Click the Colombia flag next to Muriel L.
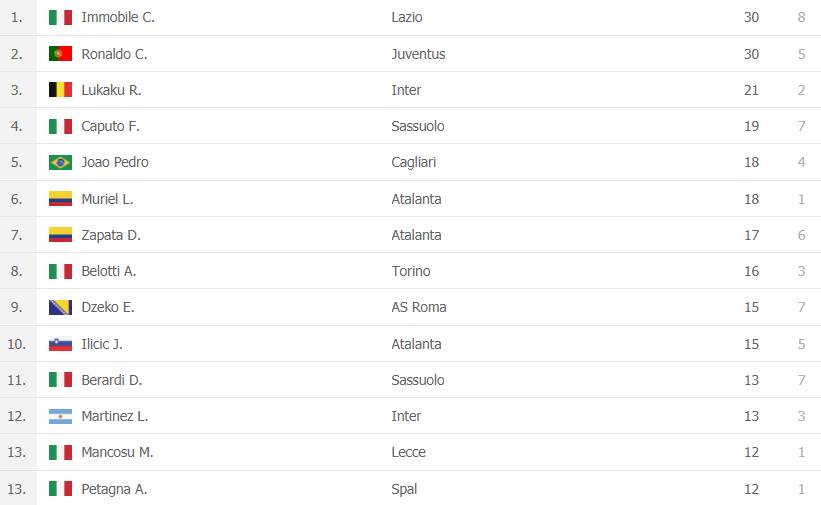The width and height of the screenshot is (821, 505). pos(60,199)
